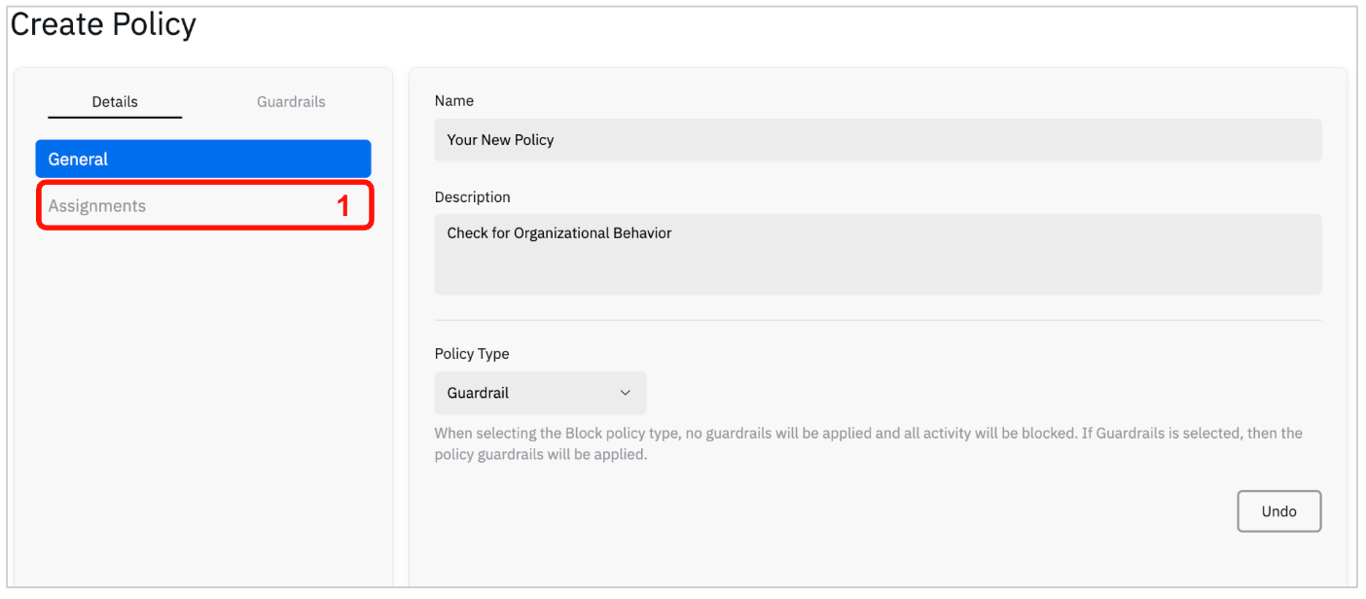
Task: Open the Policy Type Guardrail dropdown
Action: [540, 393]
